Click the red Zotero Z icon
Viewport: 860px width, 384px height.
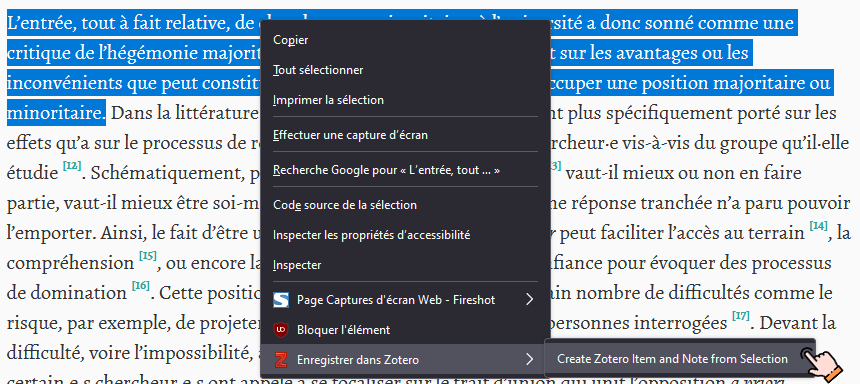click(x=281, y=360)
